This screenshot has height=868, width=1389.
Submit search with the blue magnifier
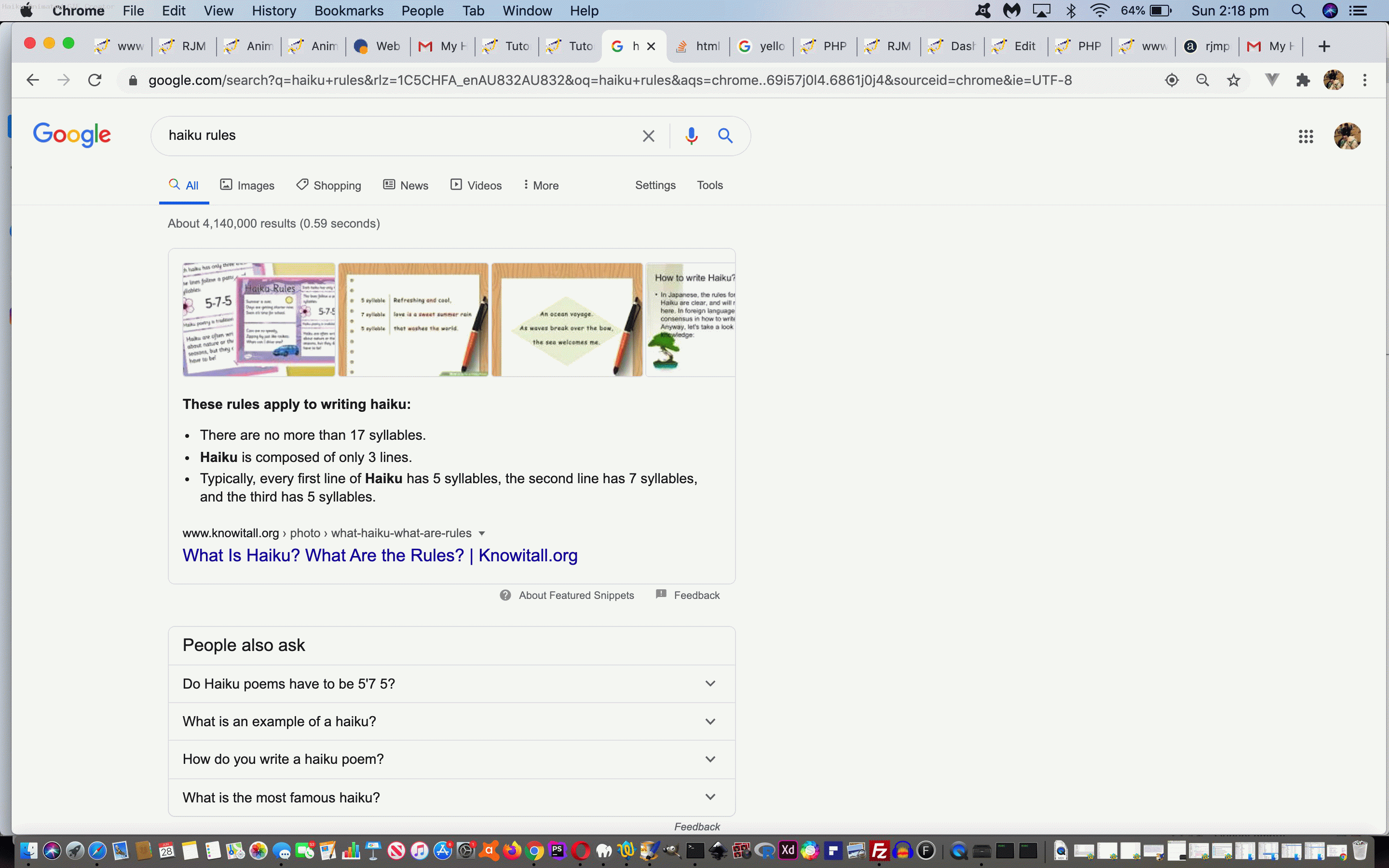pyautogui.click(x=725, y=136)
